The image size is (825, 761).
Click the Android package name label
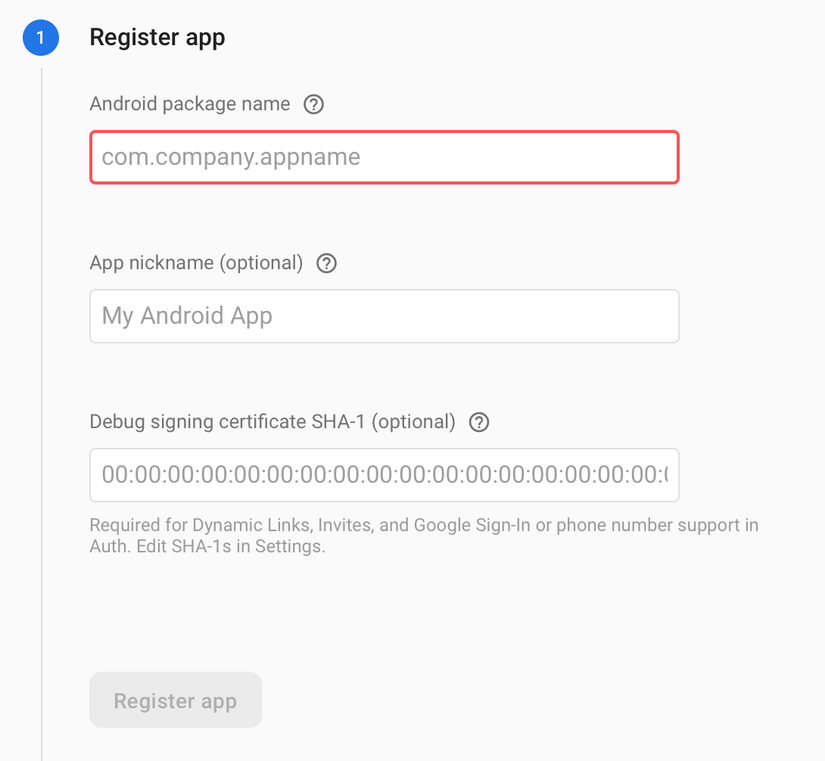(190, 104)
